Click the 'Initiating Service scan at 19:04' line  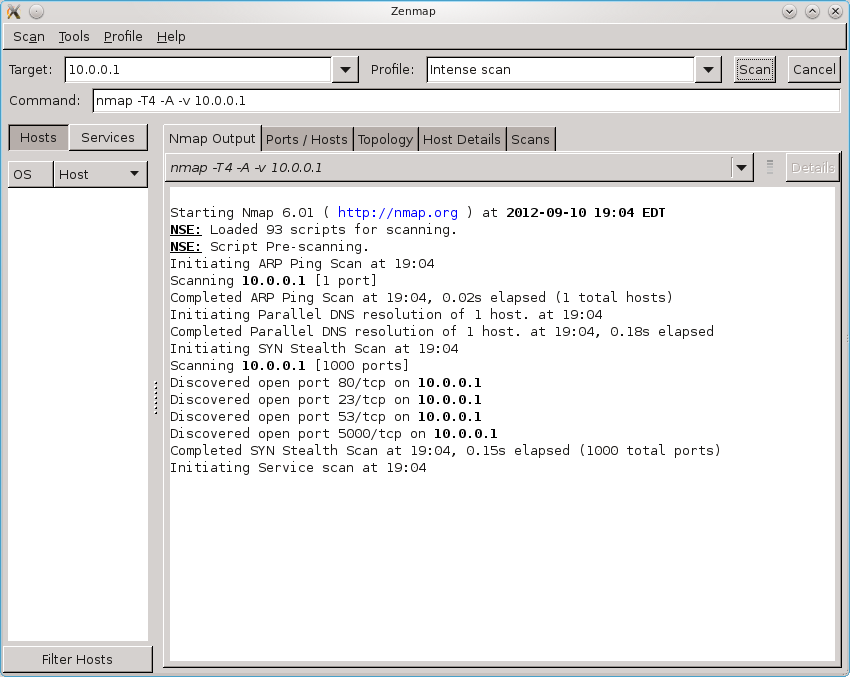pyautogui.click(x=298, y=468)
